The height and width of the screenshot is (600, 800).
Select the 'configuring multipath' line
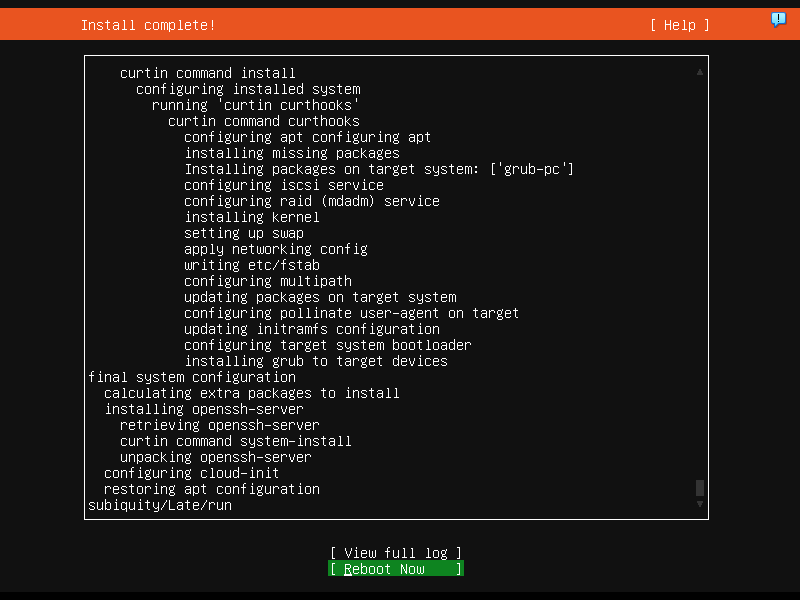268,281
